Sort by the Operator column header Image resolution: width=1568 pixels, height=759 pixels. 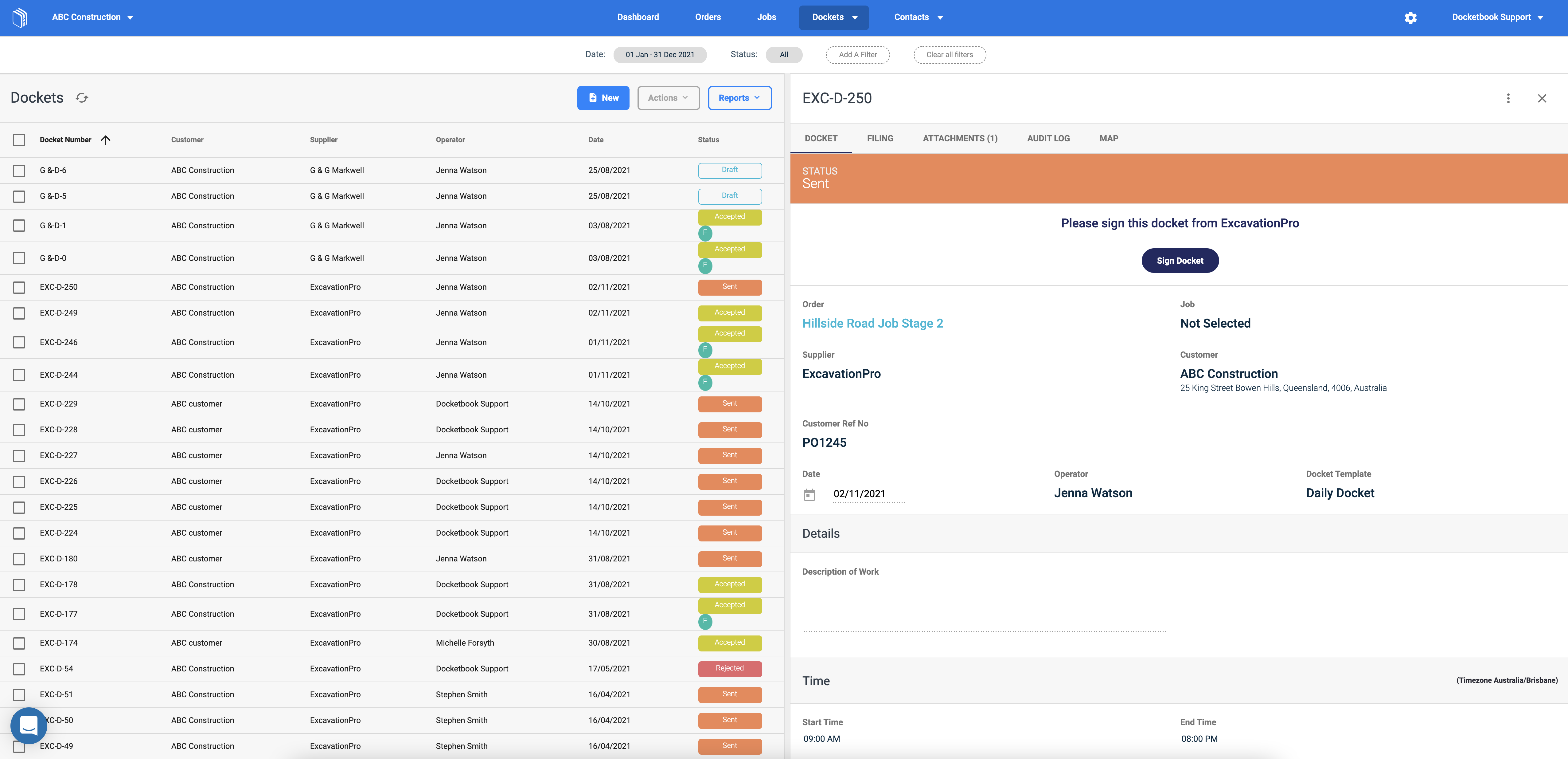coord(450,140)
